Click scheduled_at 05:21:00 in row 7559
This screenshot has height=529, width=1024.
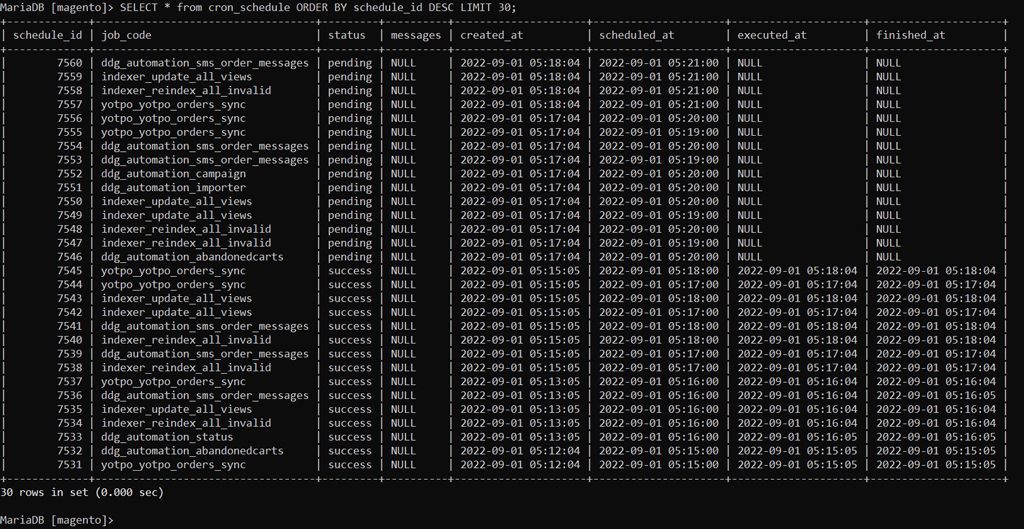[x=659, y=77]
